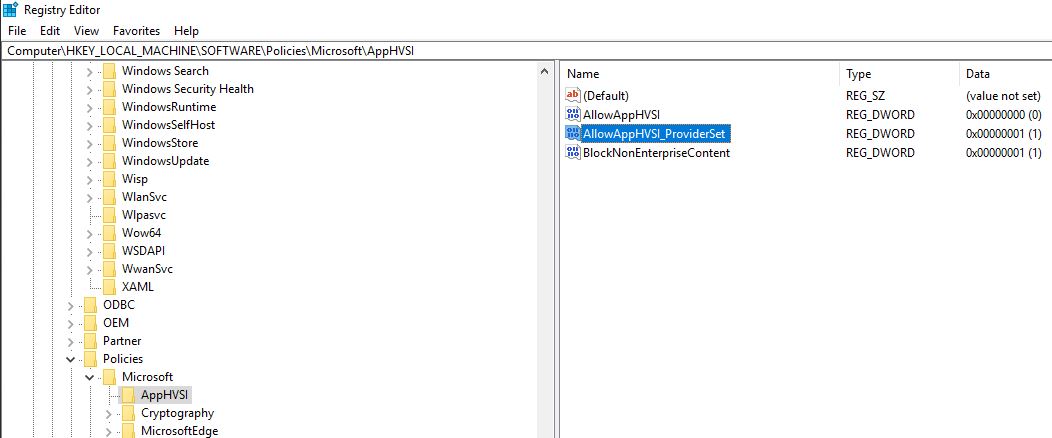Select the Wow64 folder icon
The height and width of the screenshot is (438, 1052).
[109, 233]
